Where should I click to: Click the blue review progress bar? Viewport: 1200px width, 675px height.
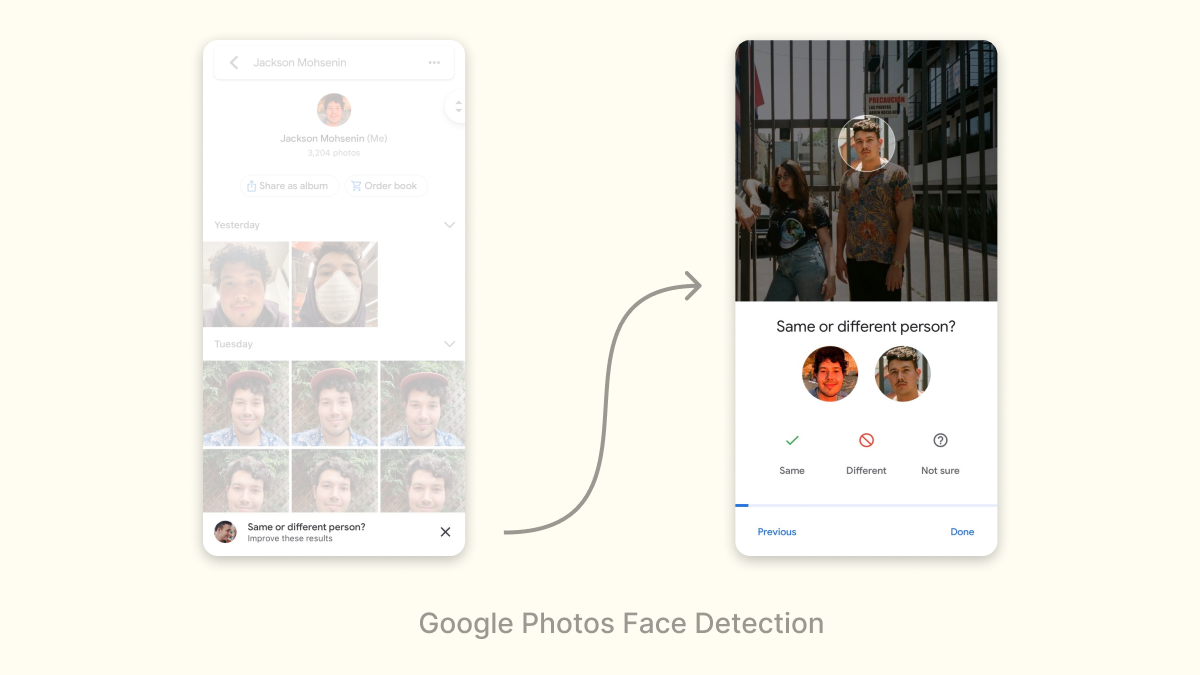[866, 506]
